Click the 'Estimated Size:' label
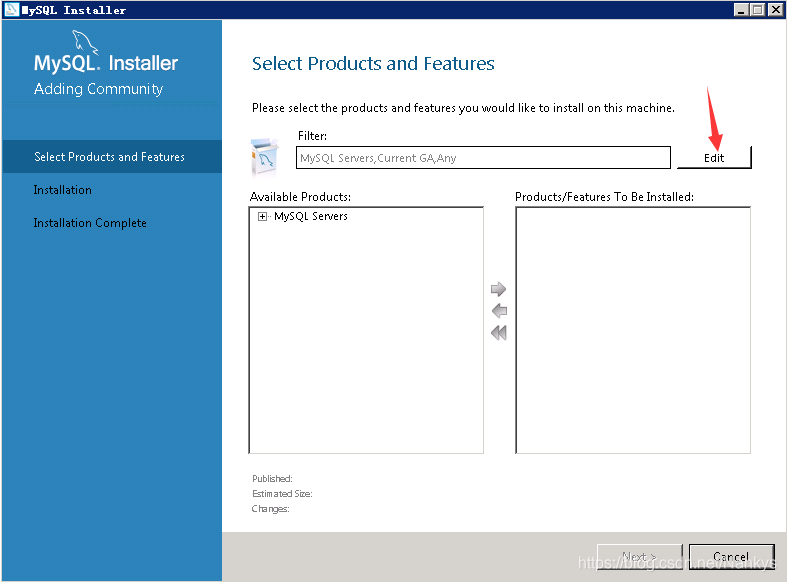 282,494
